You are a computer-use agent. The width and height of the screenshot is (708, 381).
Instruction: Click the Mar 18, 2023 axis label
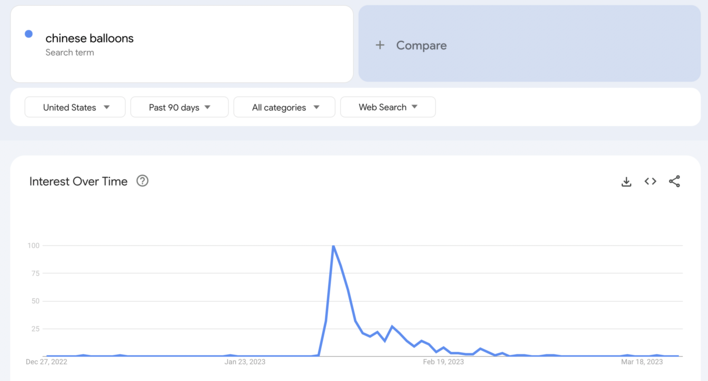coord(642,362)
